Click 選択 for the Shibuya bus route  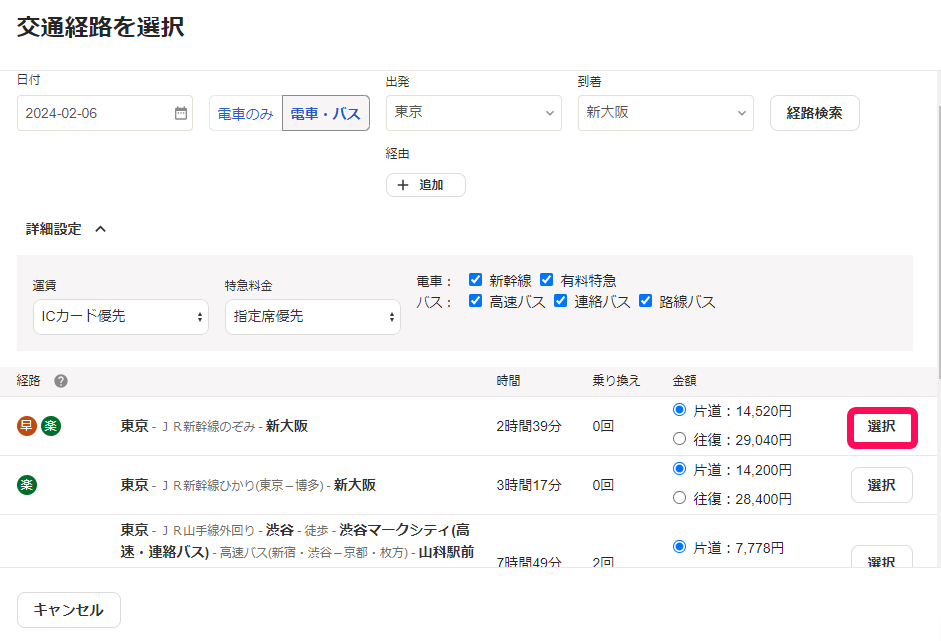pyautogui.click(x=882, y=556)
